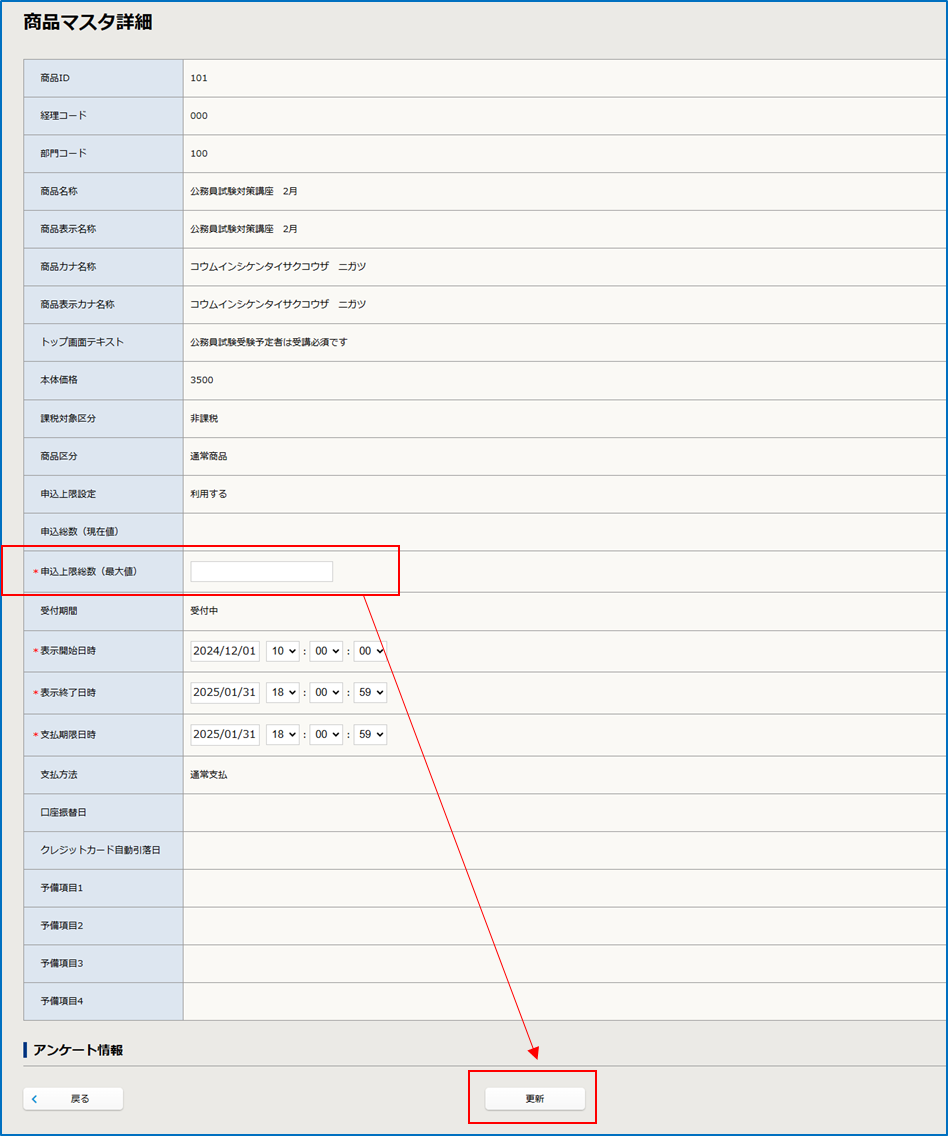Viewport: 948px width, 1136px height.
Task: Click the アンケート情報 section heading
Action: pyautogui.click(x=78, y=1050)
